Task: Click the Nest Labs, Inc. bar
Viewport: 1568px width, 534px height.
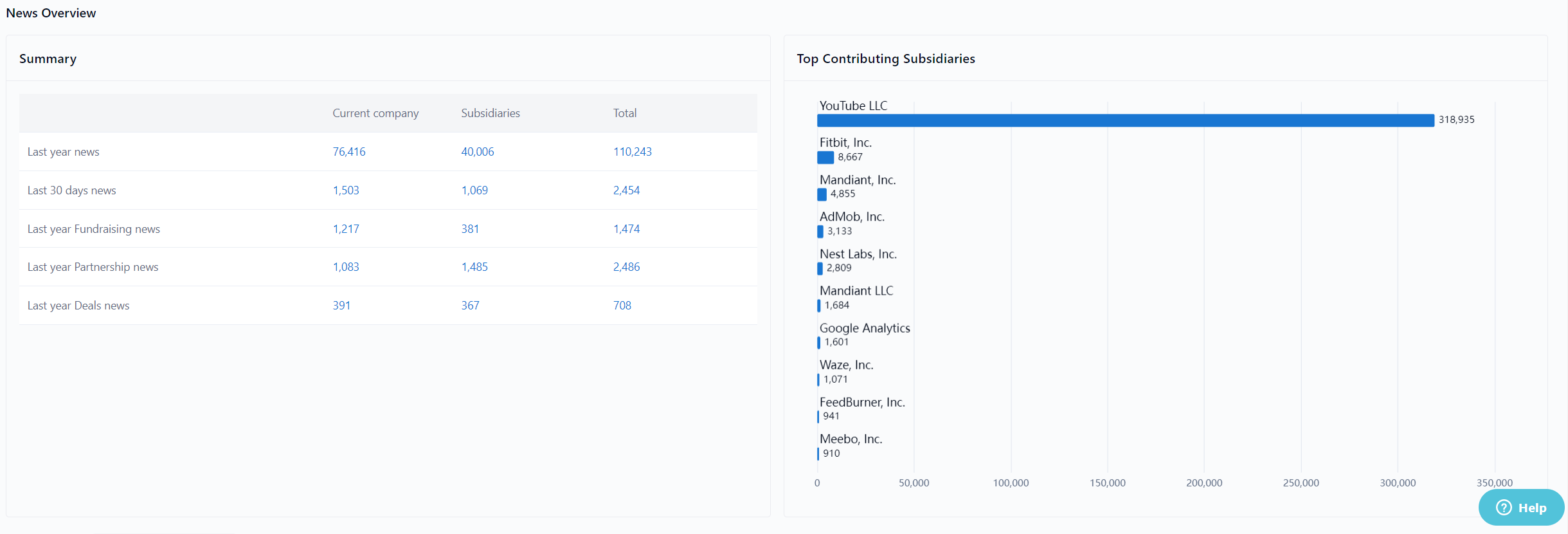Action: pos(820,268)
